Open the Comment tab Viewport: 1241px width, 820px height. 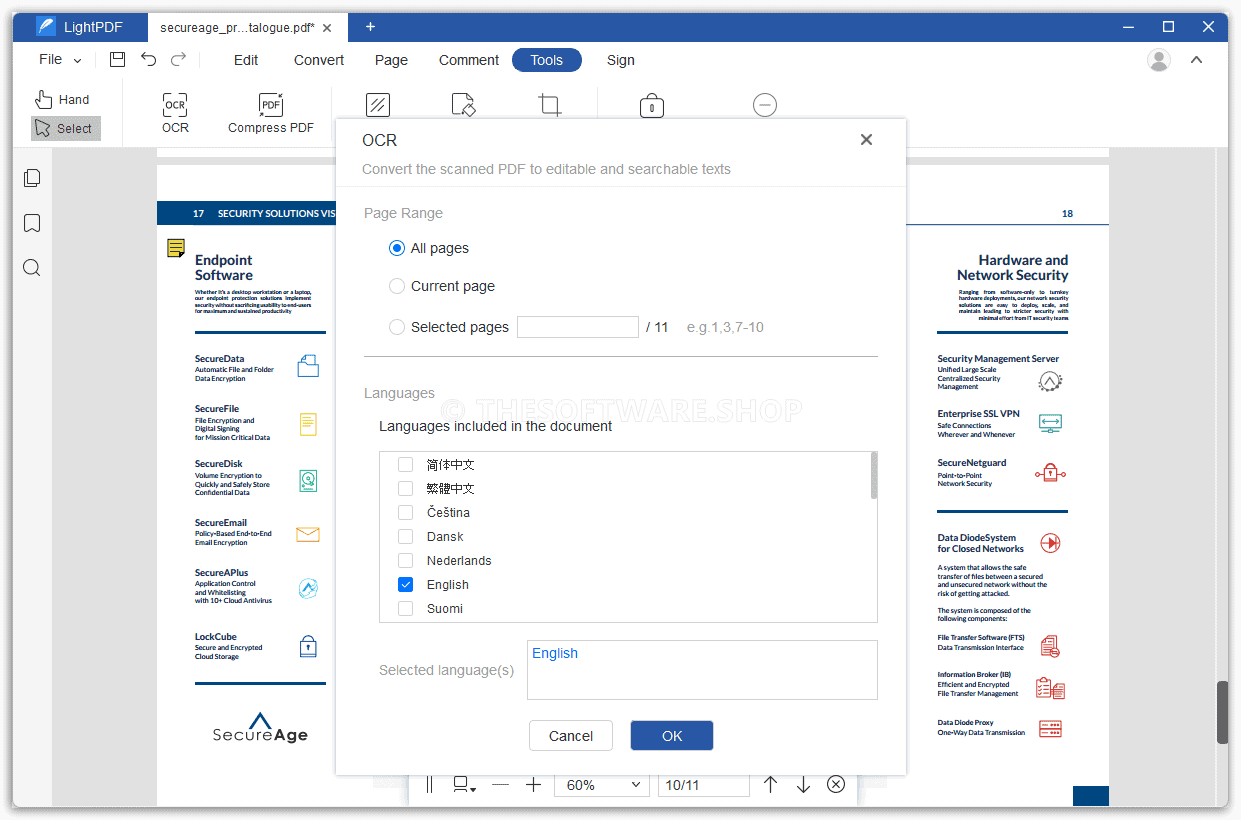click(x=469, y=60)
